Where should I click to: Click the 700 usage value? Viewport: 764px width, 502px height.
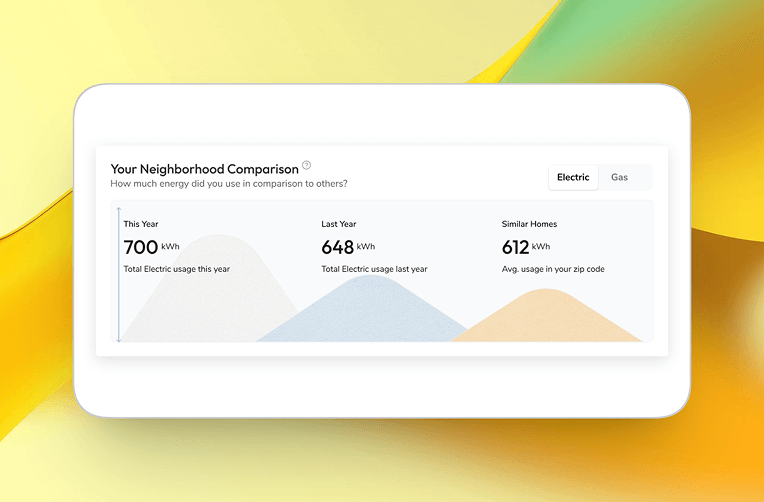(x=140, y=247)
